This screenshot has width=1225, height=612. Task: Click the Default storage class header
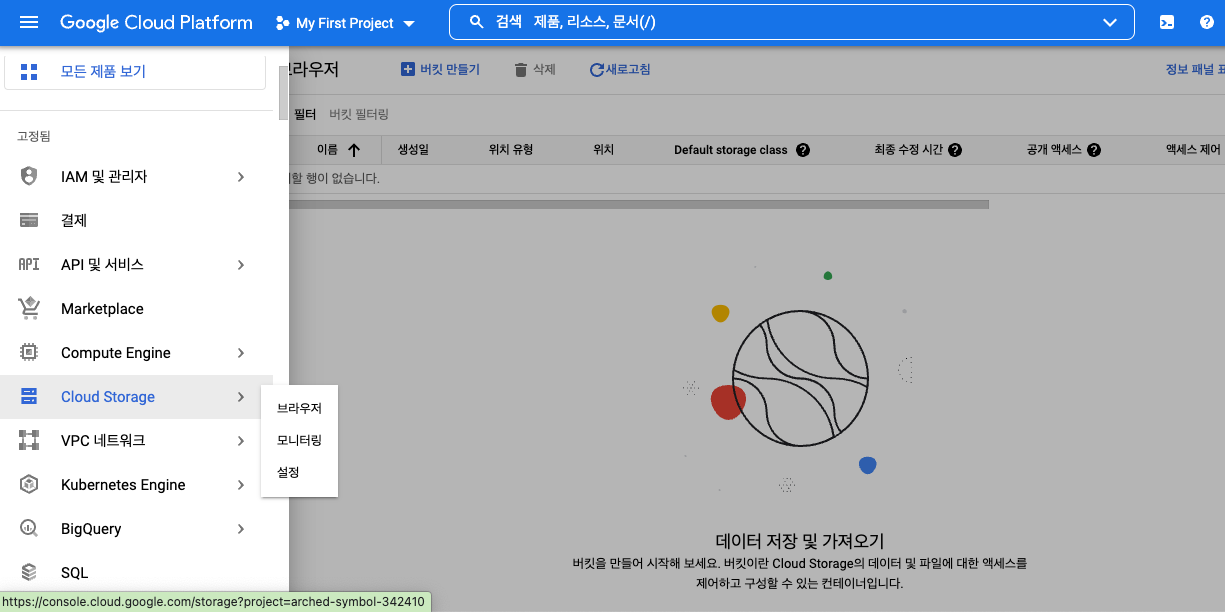pos(731,150)
